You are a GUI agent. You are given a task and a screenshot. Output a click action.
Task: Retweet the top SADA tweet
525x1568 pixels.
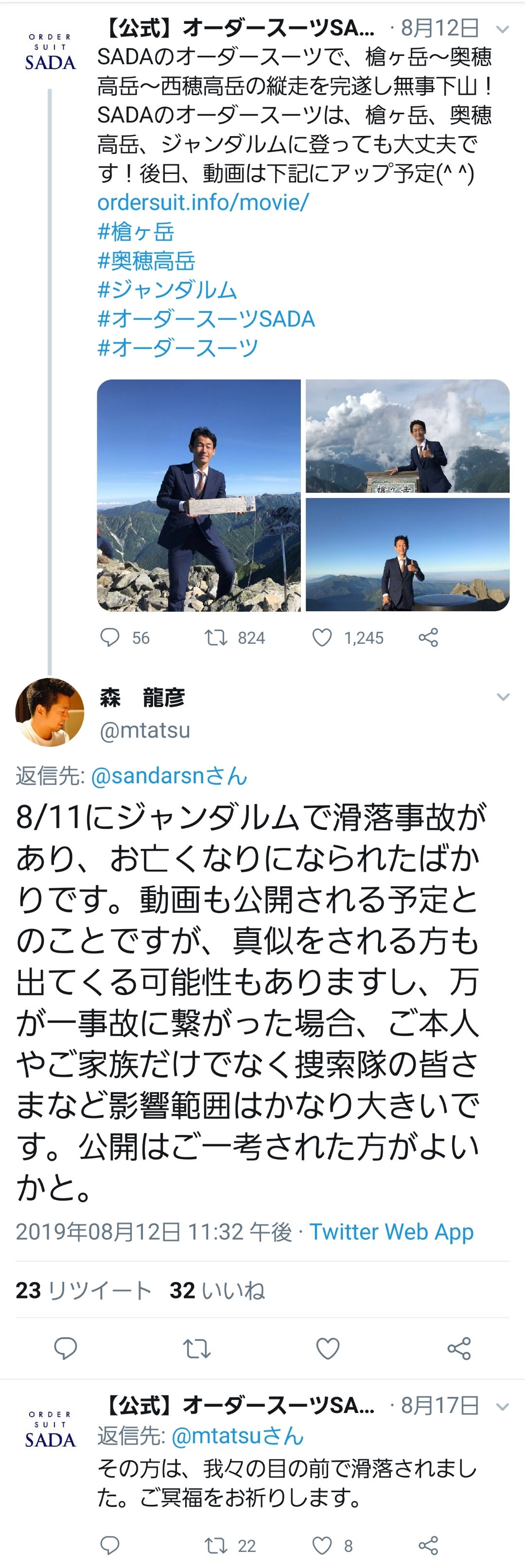[216, 638]
